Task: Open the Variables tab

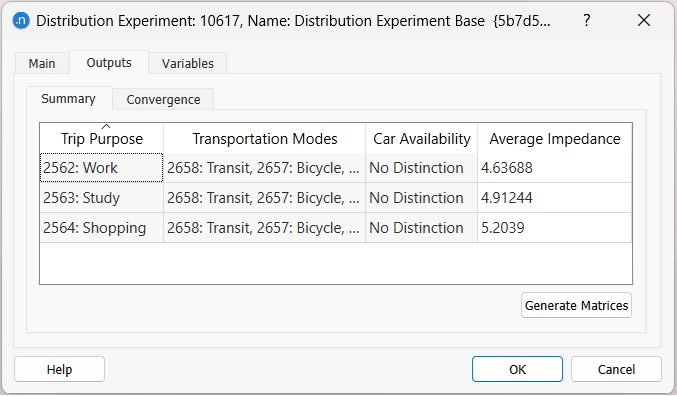Action: (187, 63)
